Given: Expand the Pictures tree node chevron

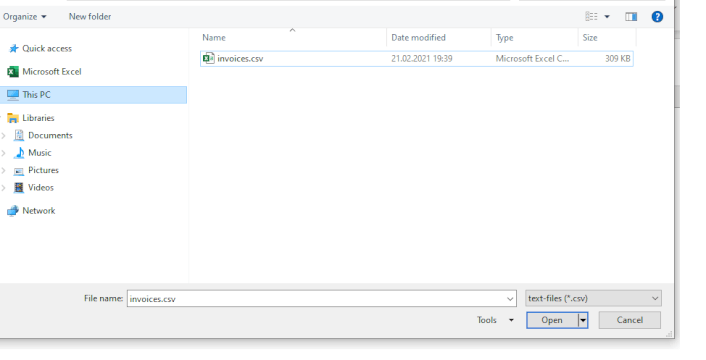Looking at the screenshot, I should (x=4, y=171).
